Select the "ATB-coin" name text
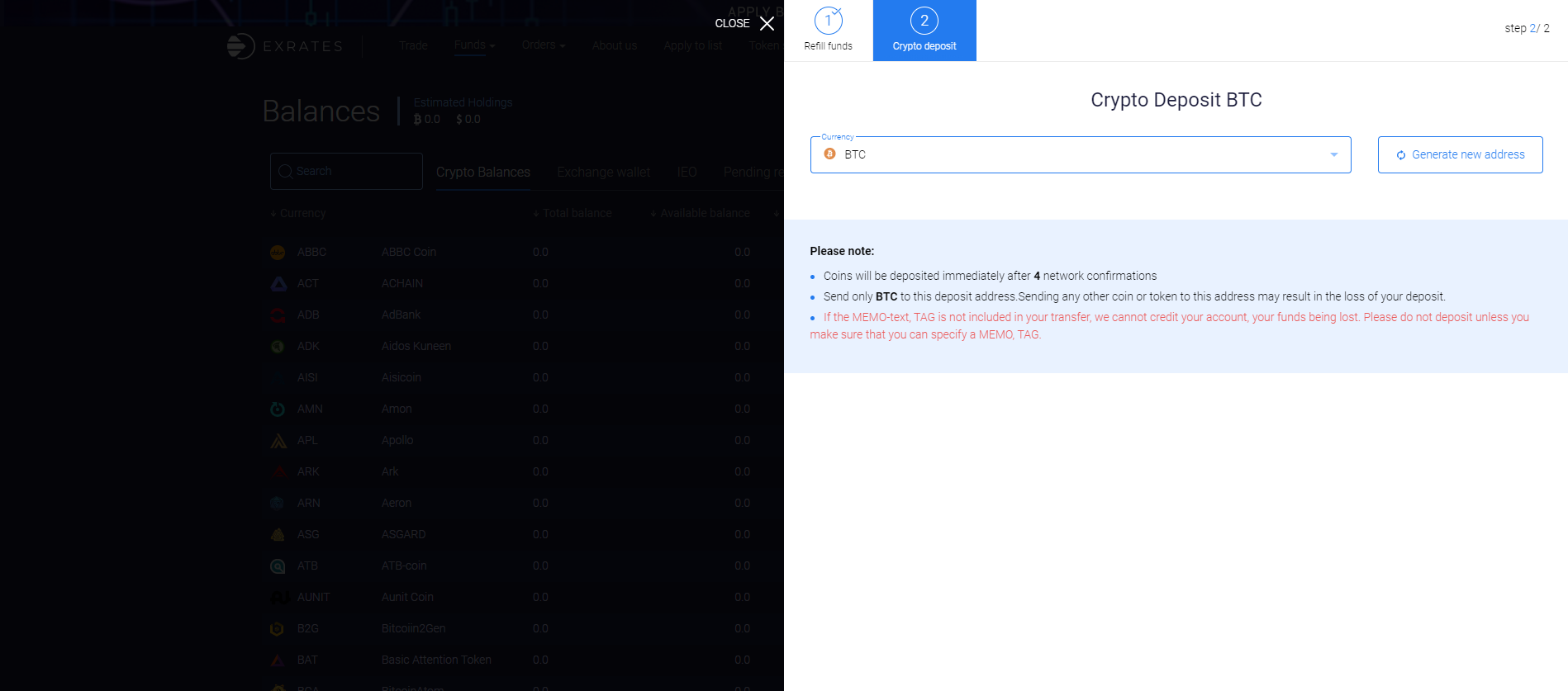Screen dimensions: 1568x691 point(404,566)
